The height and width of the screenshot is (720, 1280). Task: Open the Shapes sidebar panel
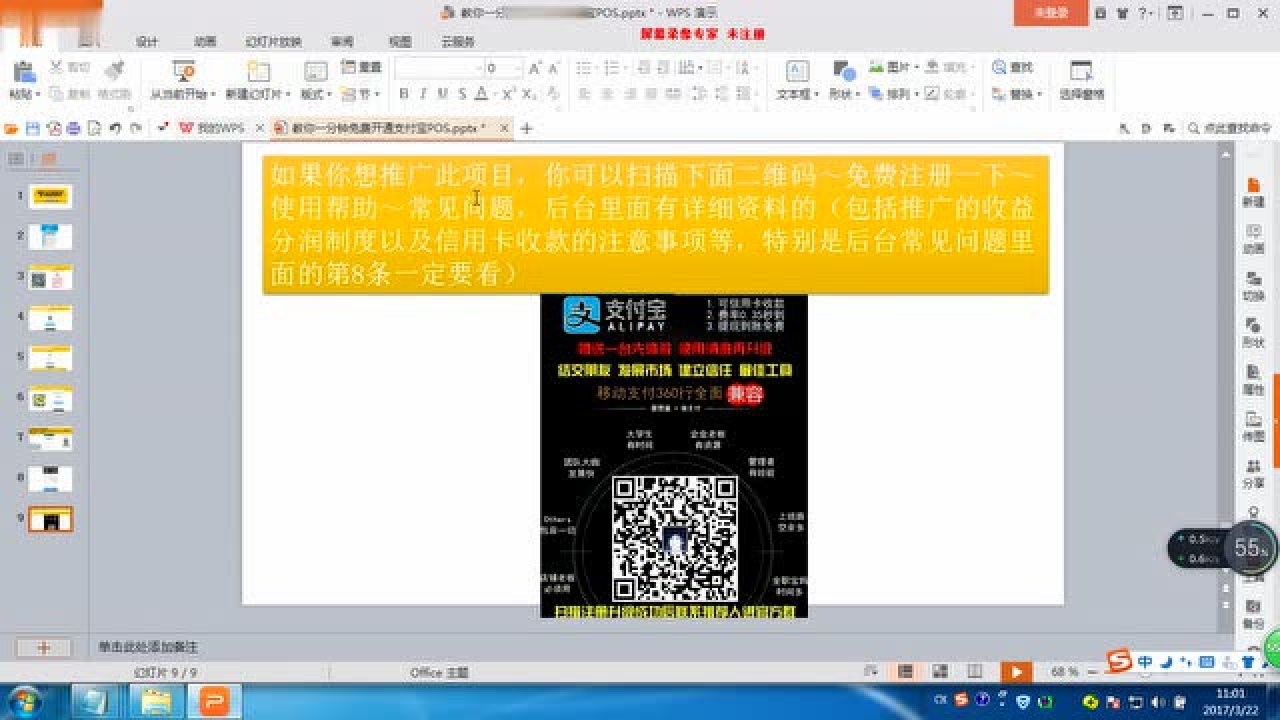click(x=1253, y=331)
